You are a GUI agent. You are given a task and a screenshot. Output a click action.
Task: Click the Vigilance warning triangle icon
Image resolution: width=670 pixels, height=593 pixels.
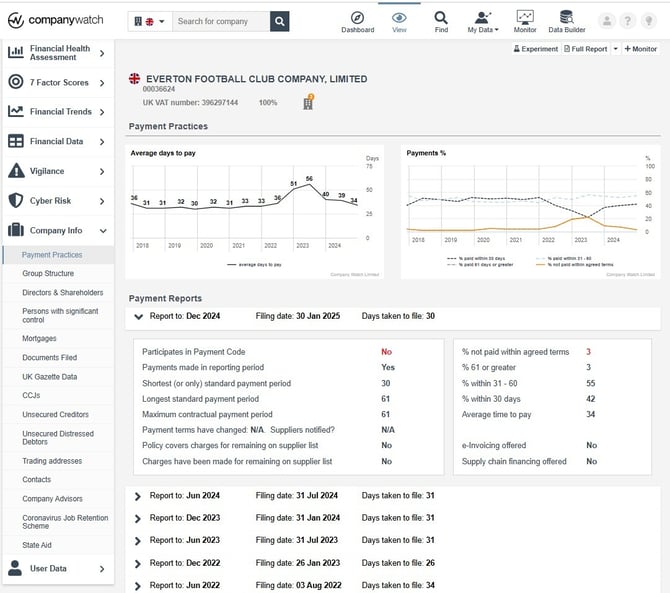click(x=16, y=170)
